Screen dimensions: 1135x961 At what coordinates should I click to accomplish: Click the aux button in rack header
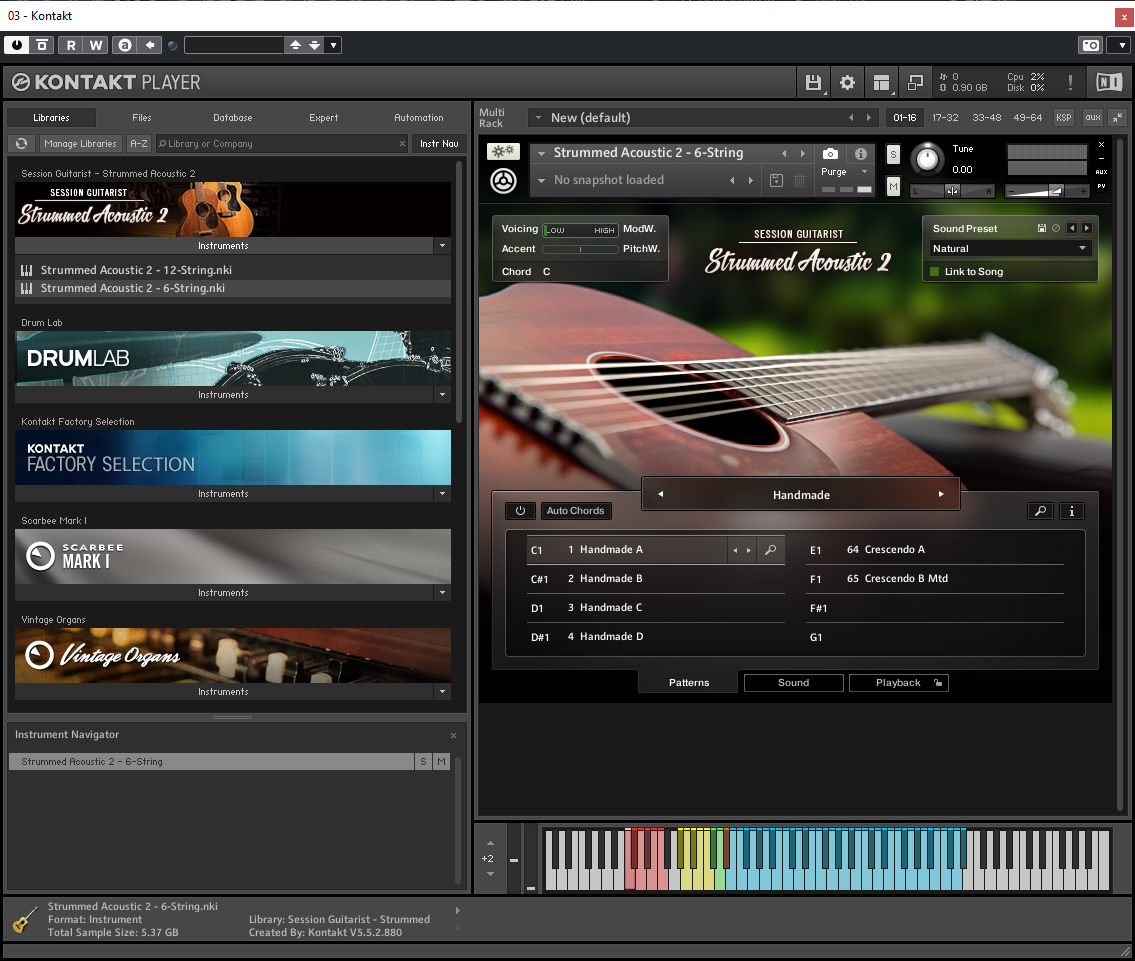point(1092,117)
